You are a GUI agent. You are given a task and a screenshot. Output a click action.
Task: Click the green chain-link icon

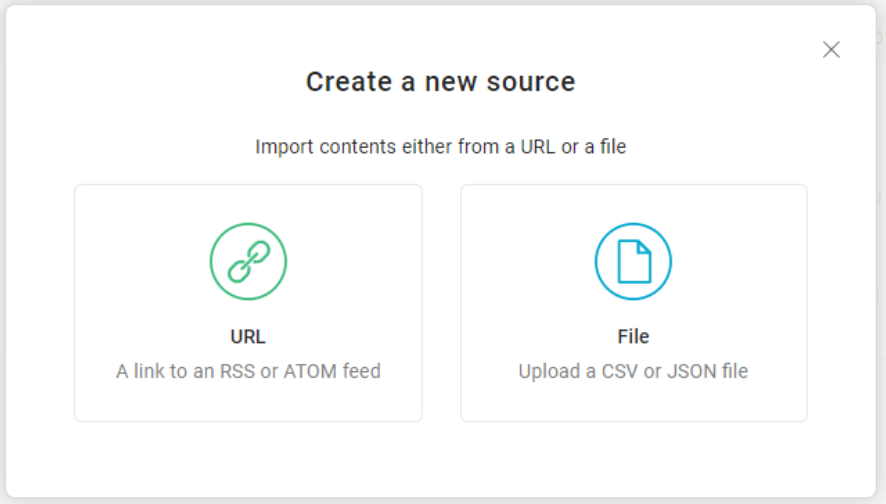(x=248, y=261)
